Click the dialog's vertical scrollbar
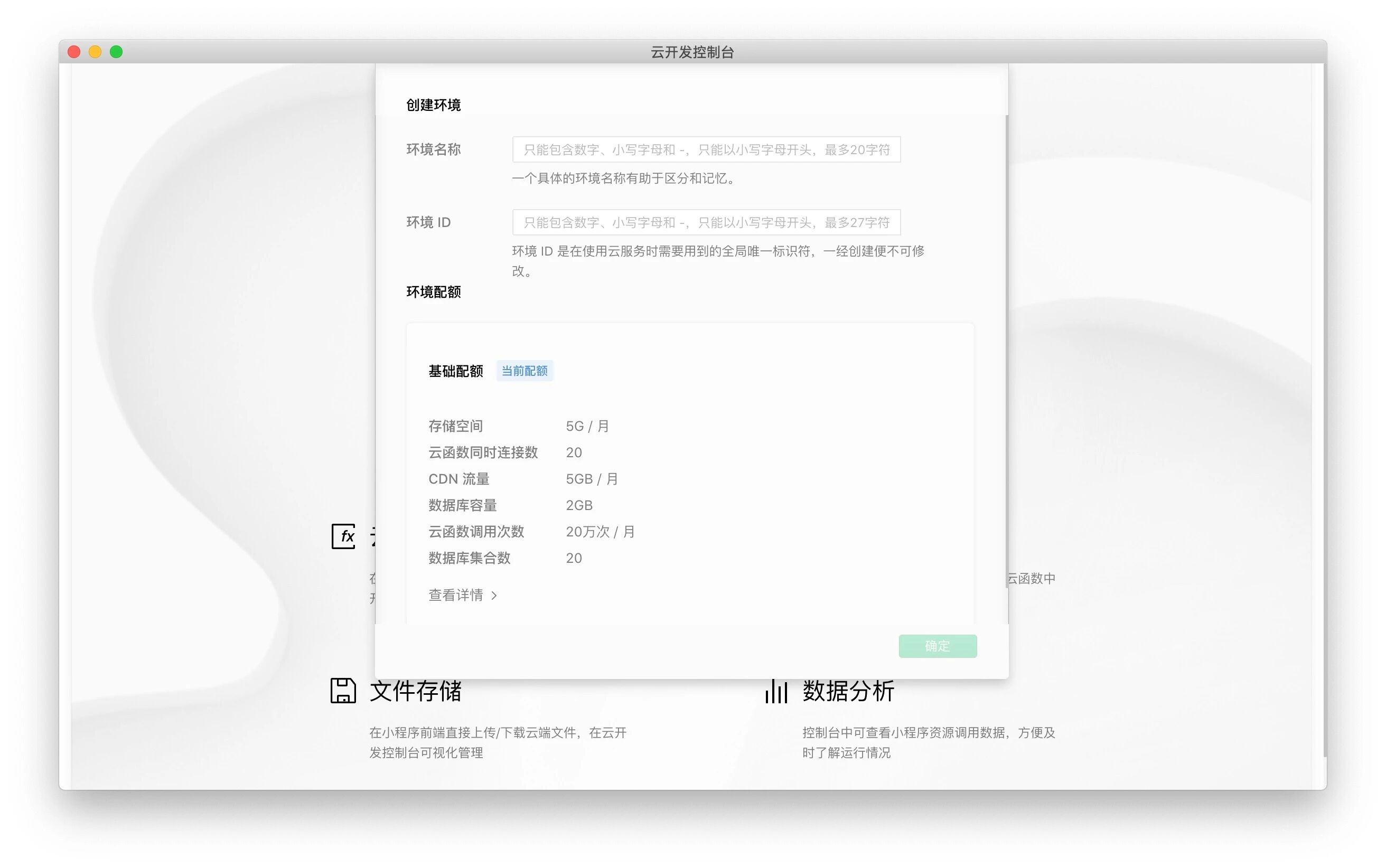 coord(1006,350)
